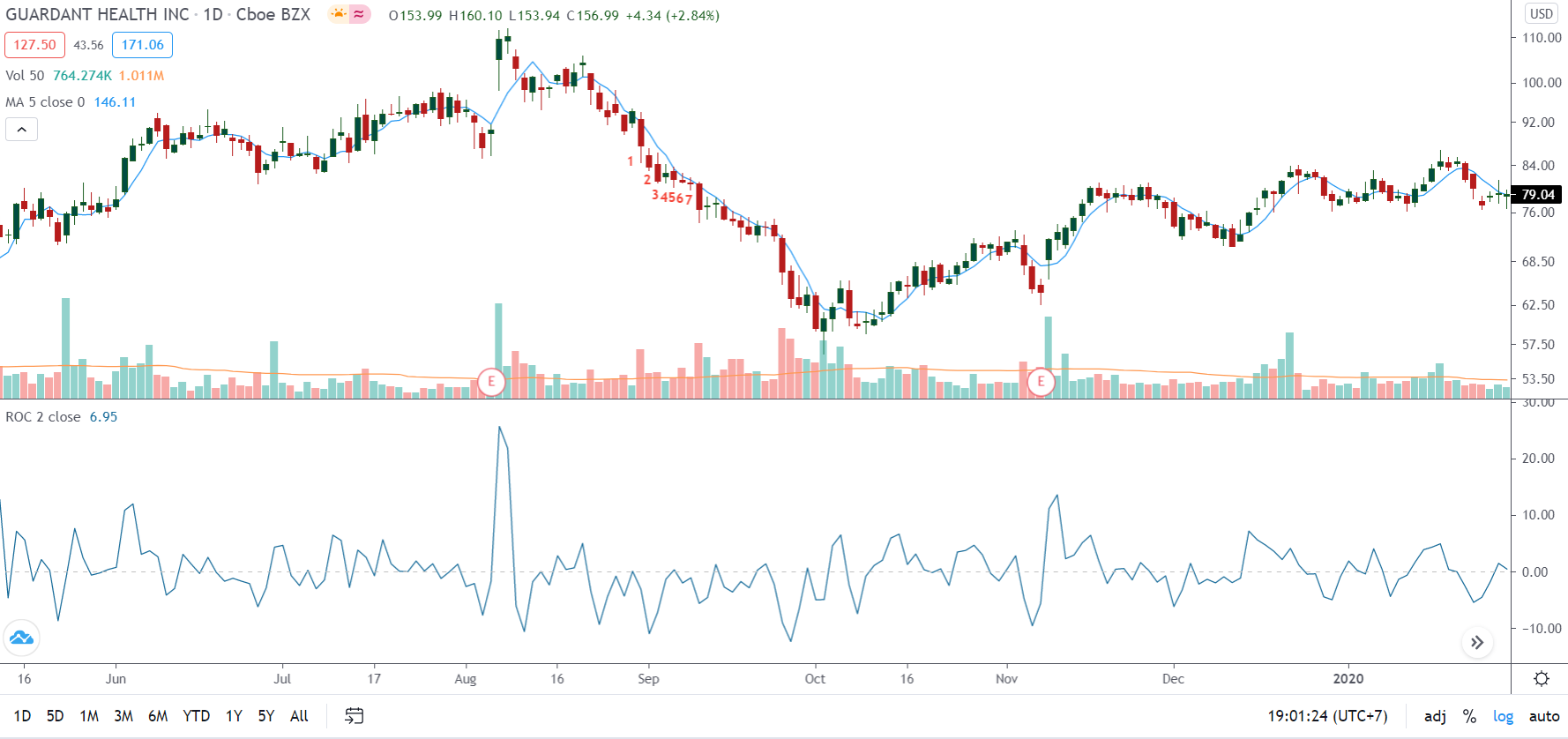Click the 79.04 current price label
Screen dimensions: 1568x739
tap(1537, 195)
